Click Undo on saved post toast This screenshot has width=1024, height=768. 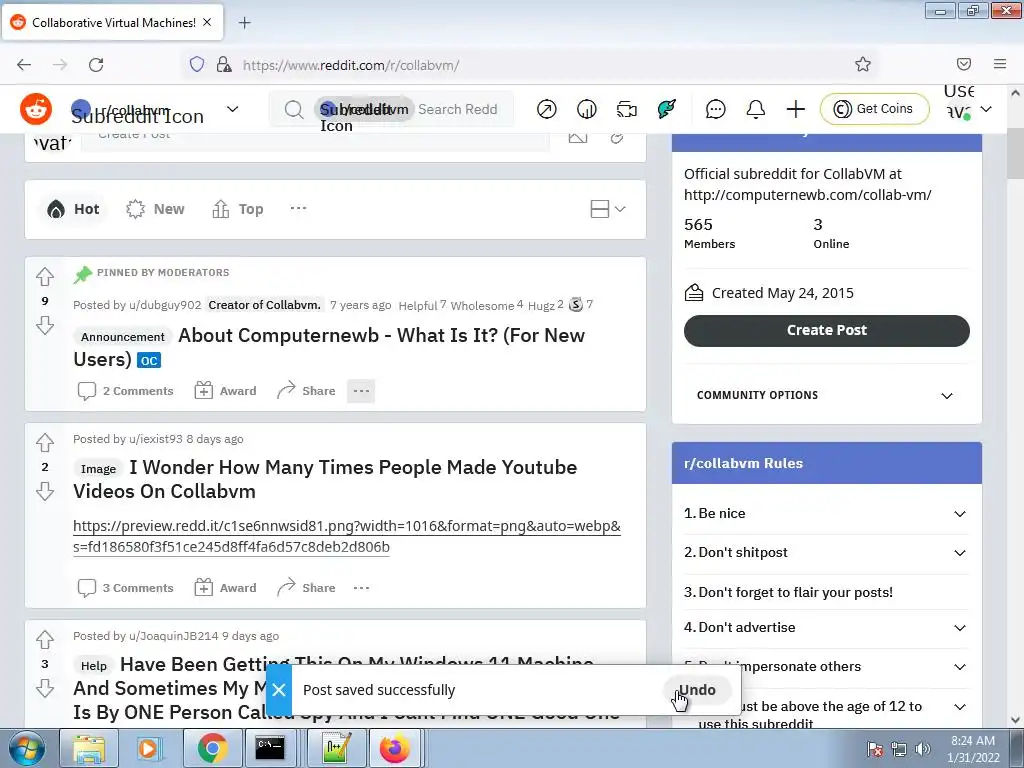click(x=697, y=690)
